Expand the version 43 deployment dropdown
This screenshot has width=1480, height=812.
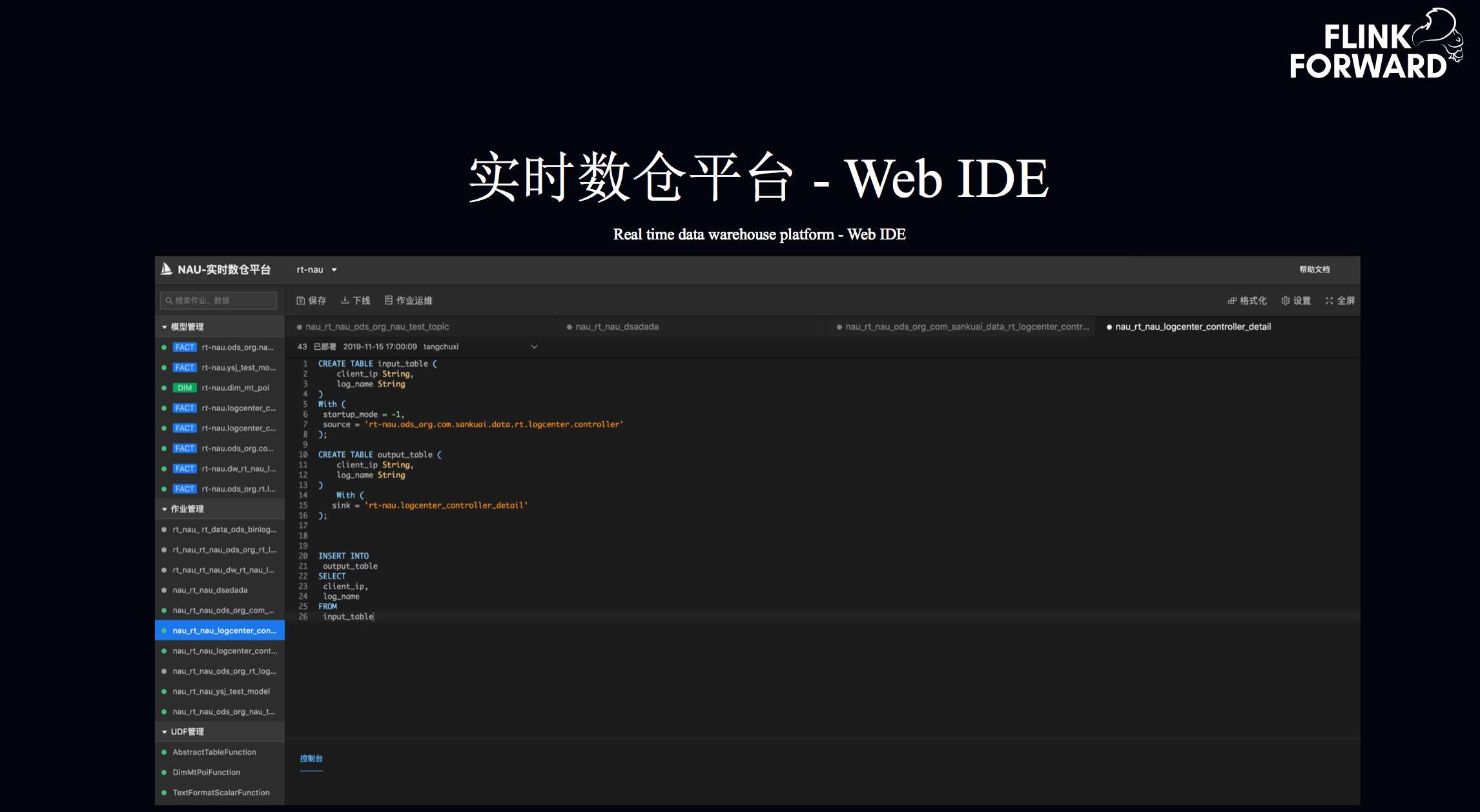click(x=534, y=347)
